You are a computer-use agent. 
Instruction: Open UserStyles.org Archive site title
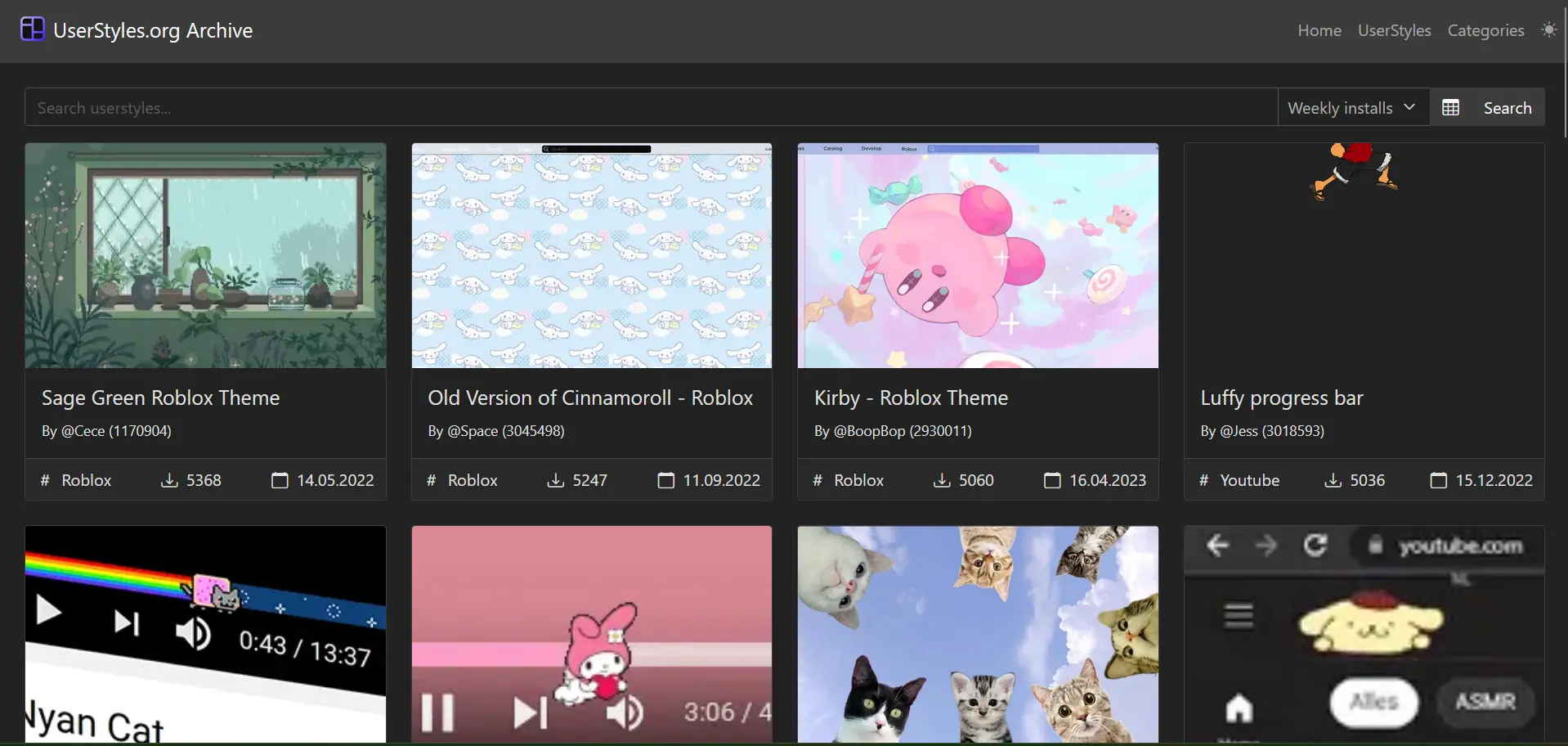pyautogui.click(x=153, y=30)
